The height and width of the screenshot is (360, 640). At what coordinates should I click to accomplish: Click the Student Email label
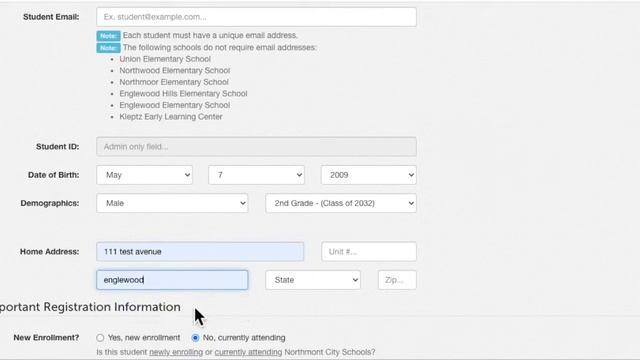[51, 17]
